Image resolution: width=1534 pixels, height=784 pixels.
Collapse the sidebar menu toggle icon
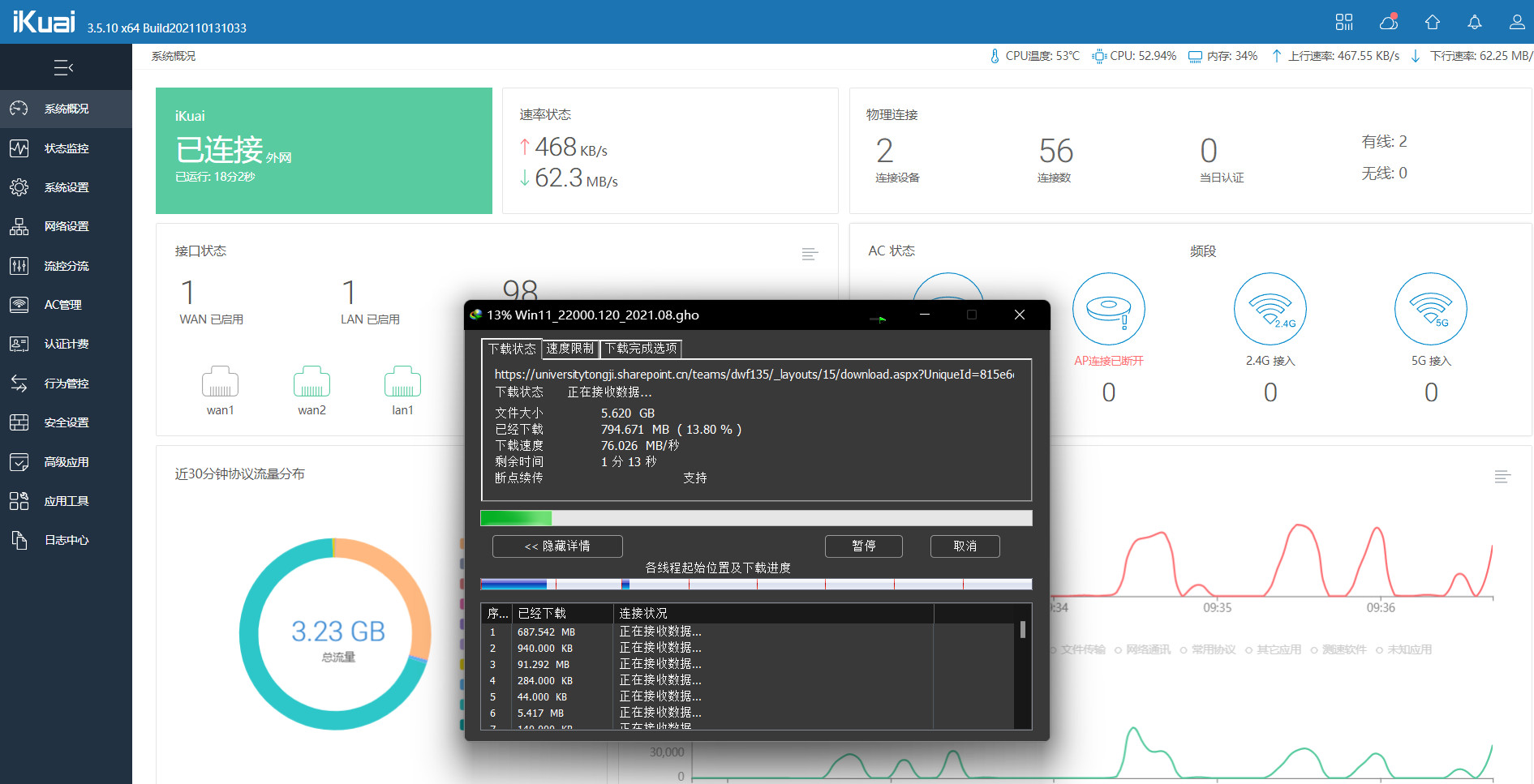(63, 67)
